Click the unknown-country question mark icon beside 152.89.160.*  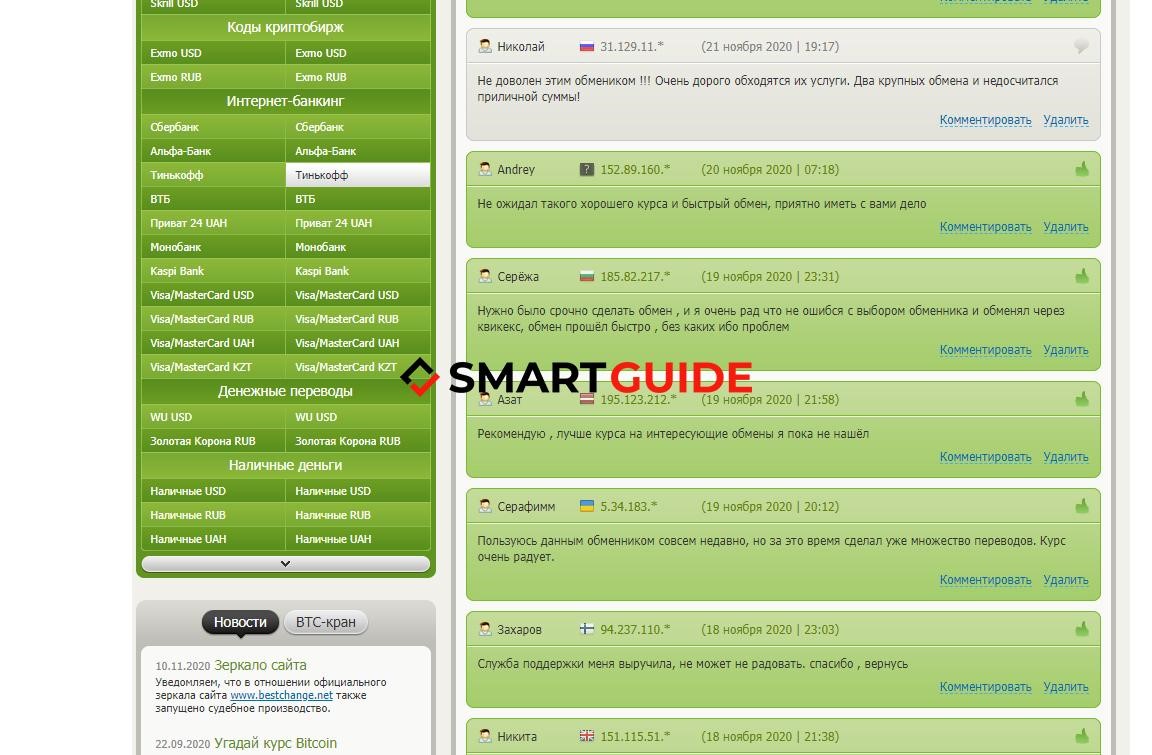[586, 170]
